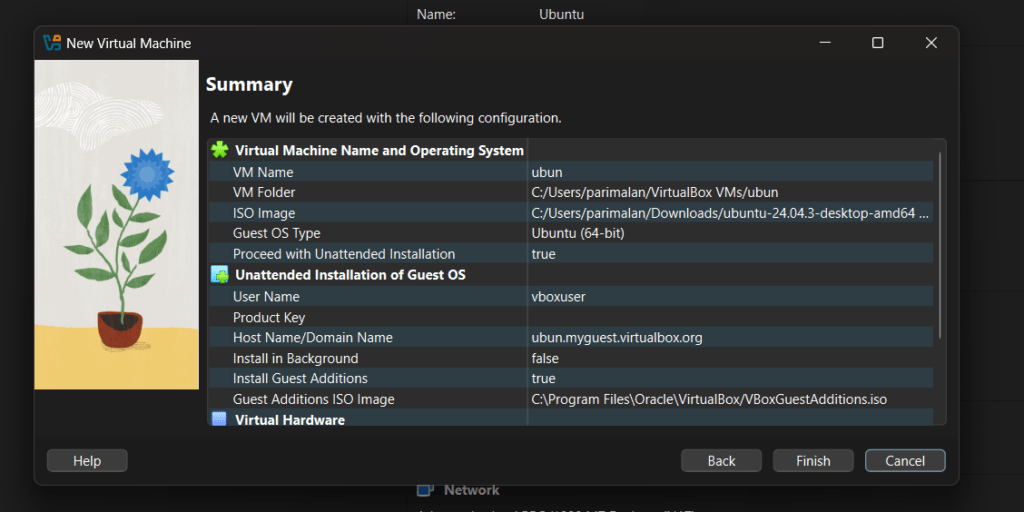Click the Network icon behind the dialog

(426, 490)
